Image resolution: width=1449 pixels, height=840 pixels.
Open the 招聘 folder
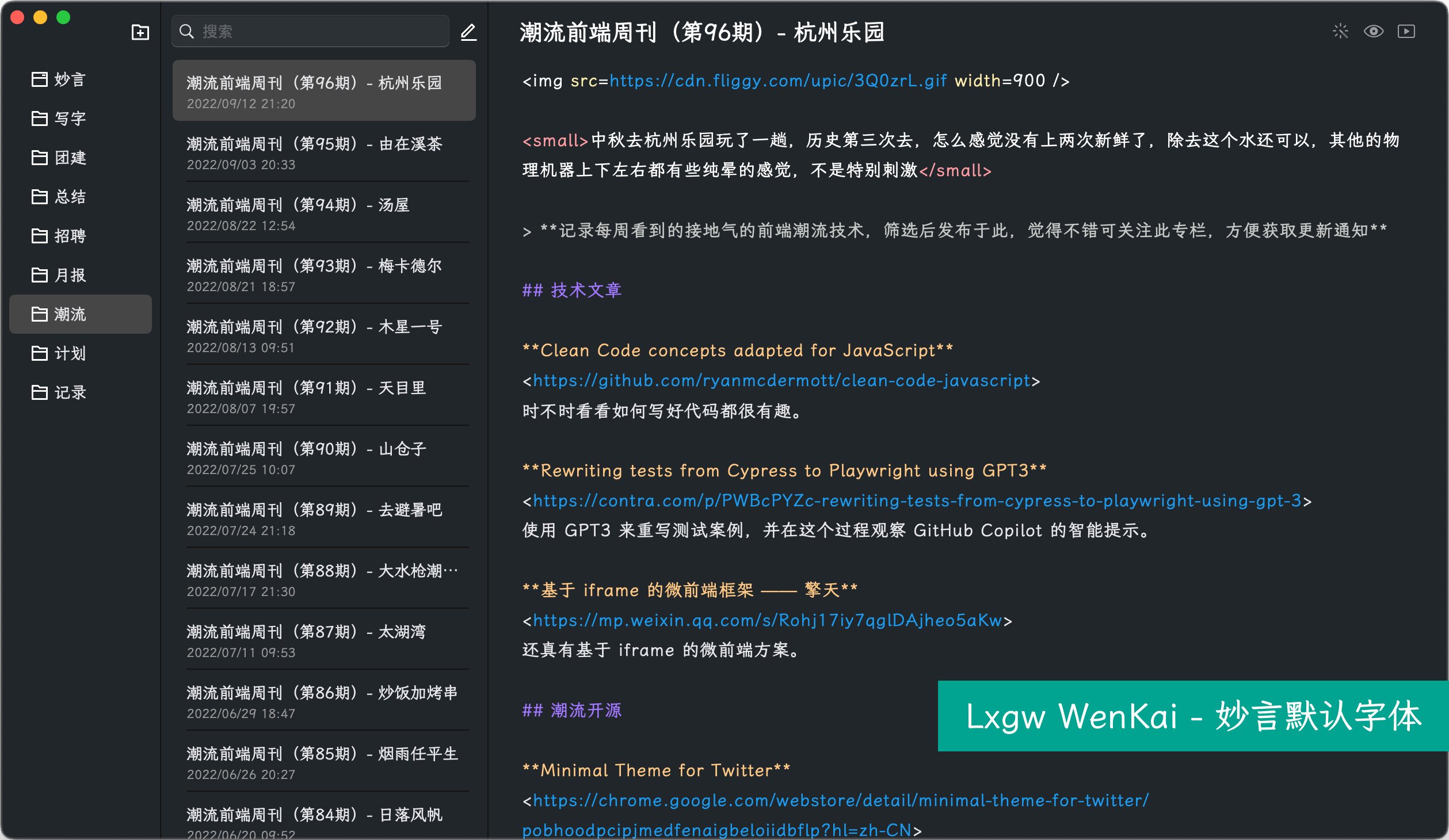[70, 236]
